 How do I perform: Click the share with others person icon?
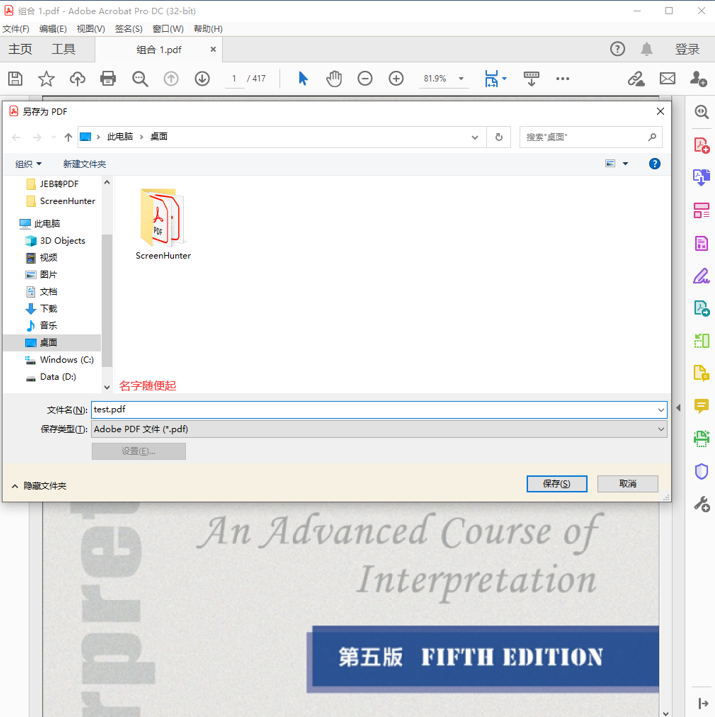698,79
